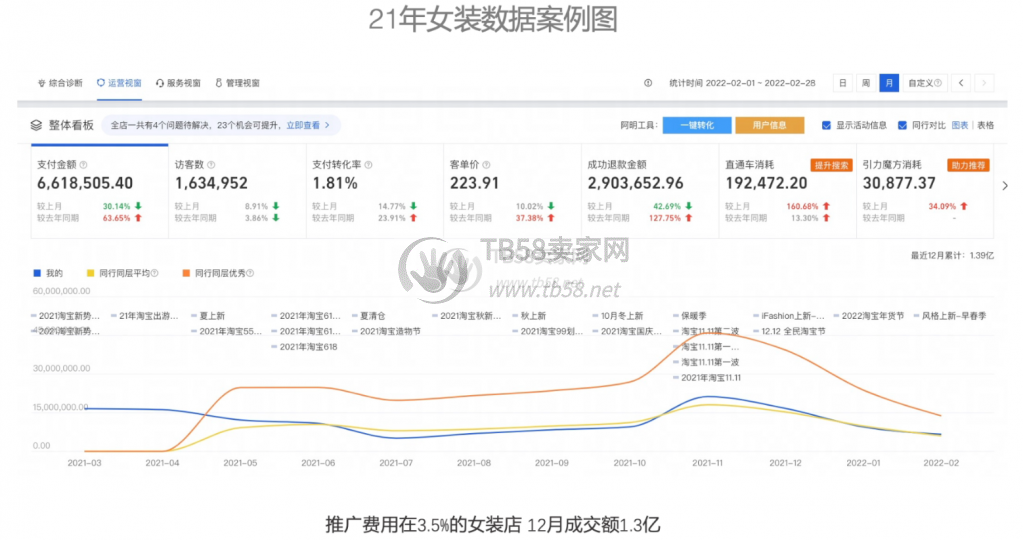Image resolution: width=1023 pixels, height=540 pixels.
Task: Select the 支付金额 metric card value 6,618,505.40
Action: point(85,183)
